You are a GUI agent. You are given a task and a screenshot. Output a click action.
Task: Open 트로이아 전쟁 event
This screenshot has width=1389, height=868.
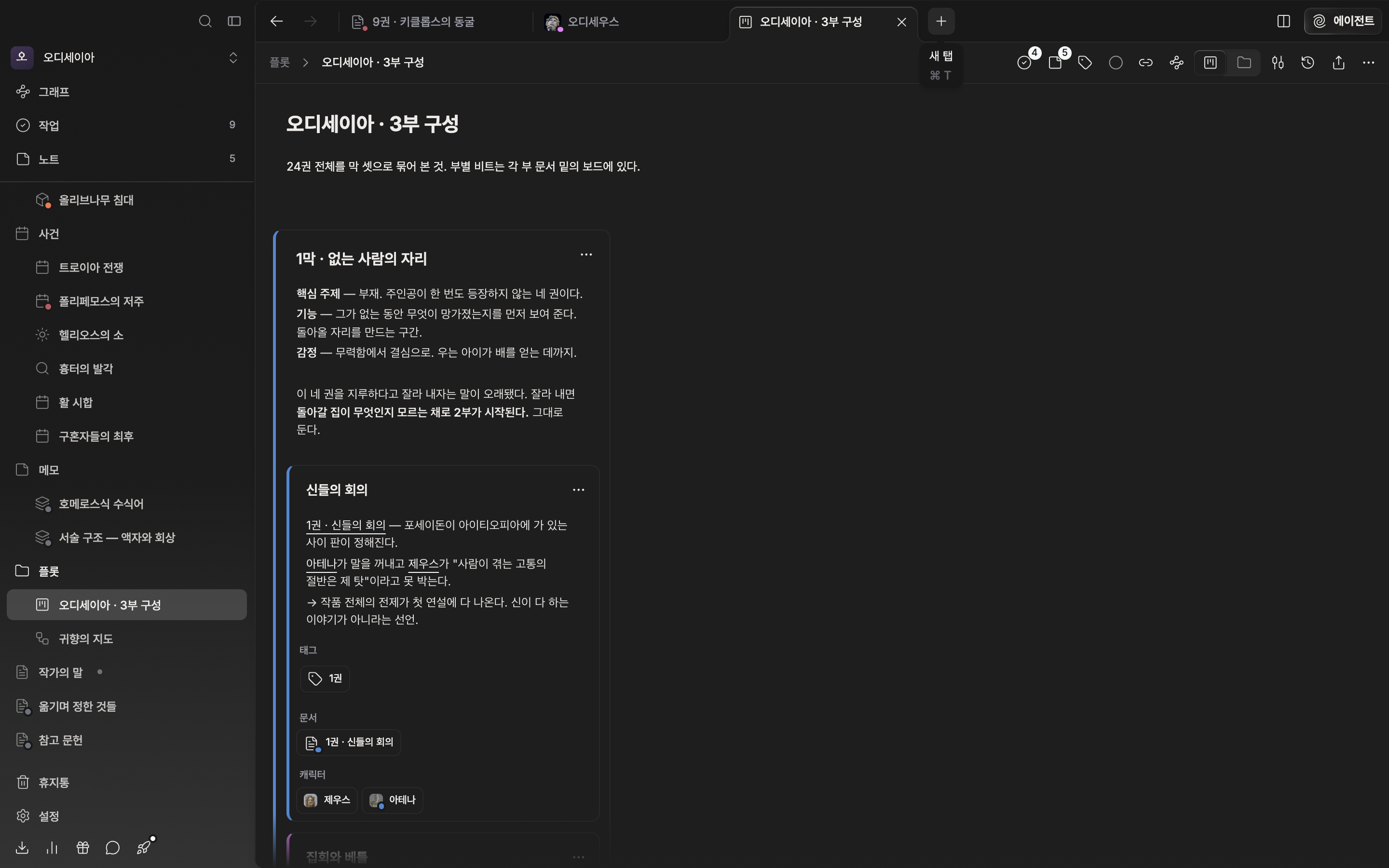pyautogui.click(x=126, y=268)
